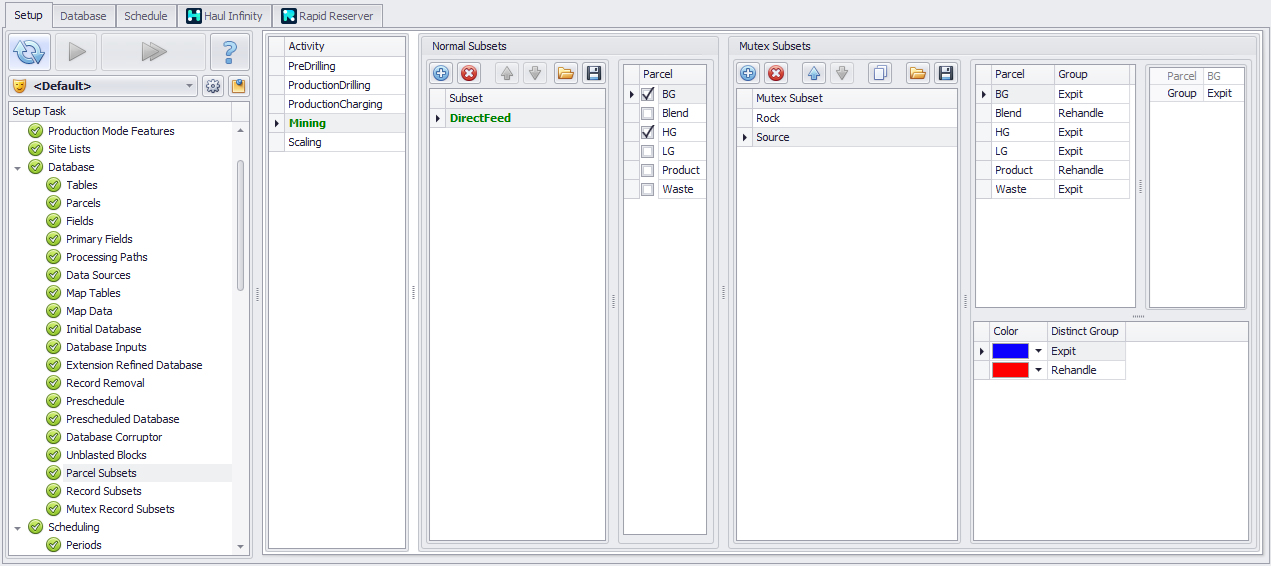Viewport: 1271px width, 566px height.
Task: Click green check icon beside Tables
Action: [54, 185]
